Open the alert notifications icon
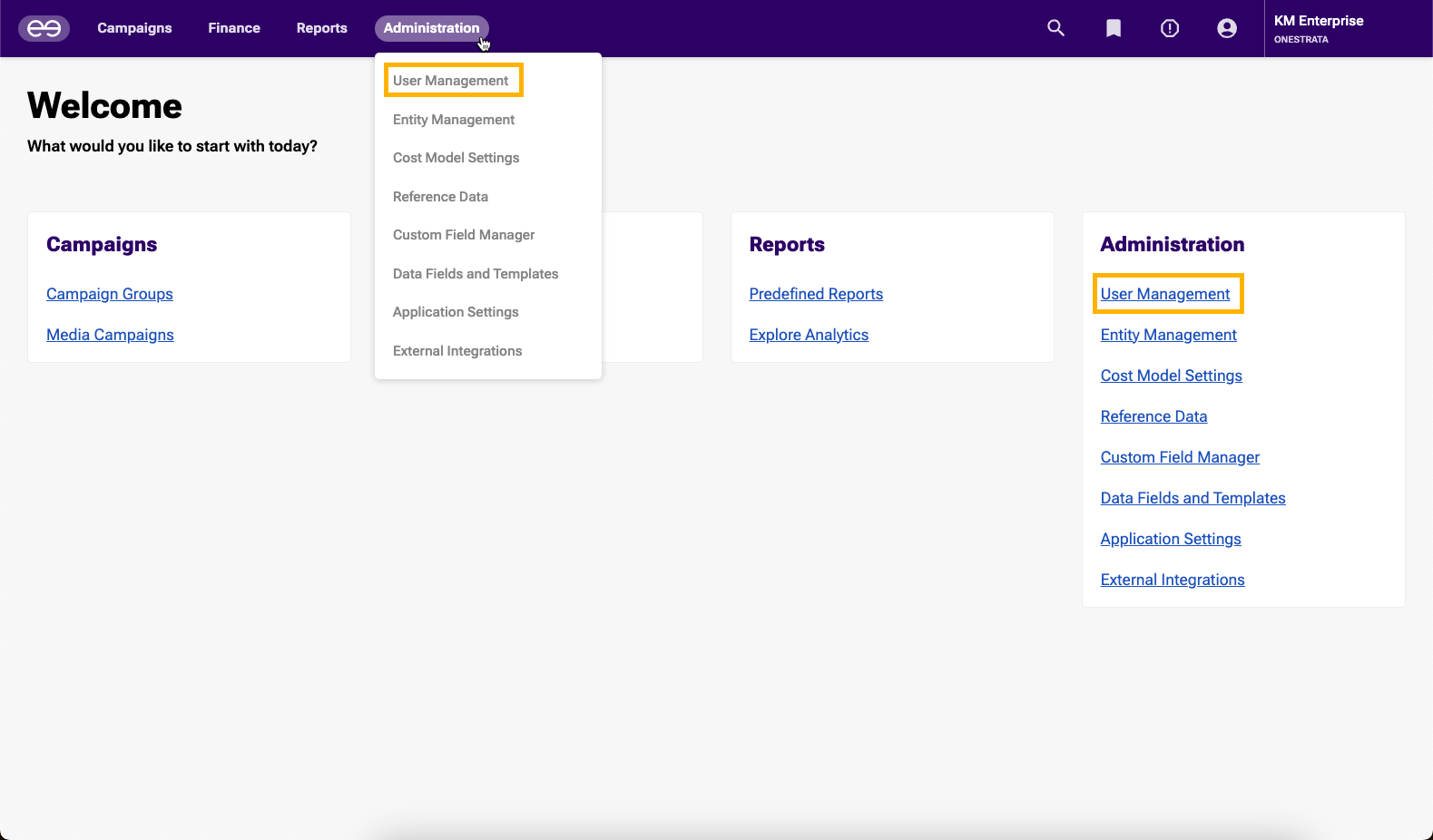Image resolution: width=1433 pixels, height=840 pixels. click(1170, 28)
